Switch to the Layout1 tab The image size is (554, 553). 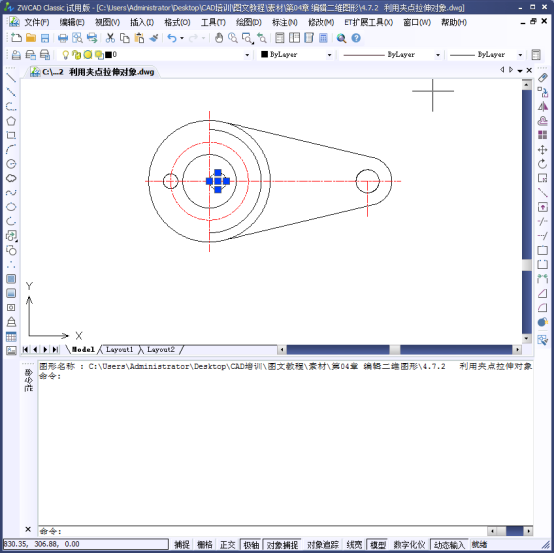point(119,349)
